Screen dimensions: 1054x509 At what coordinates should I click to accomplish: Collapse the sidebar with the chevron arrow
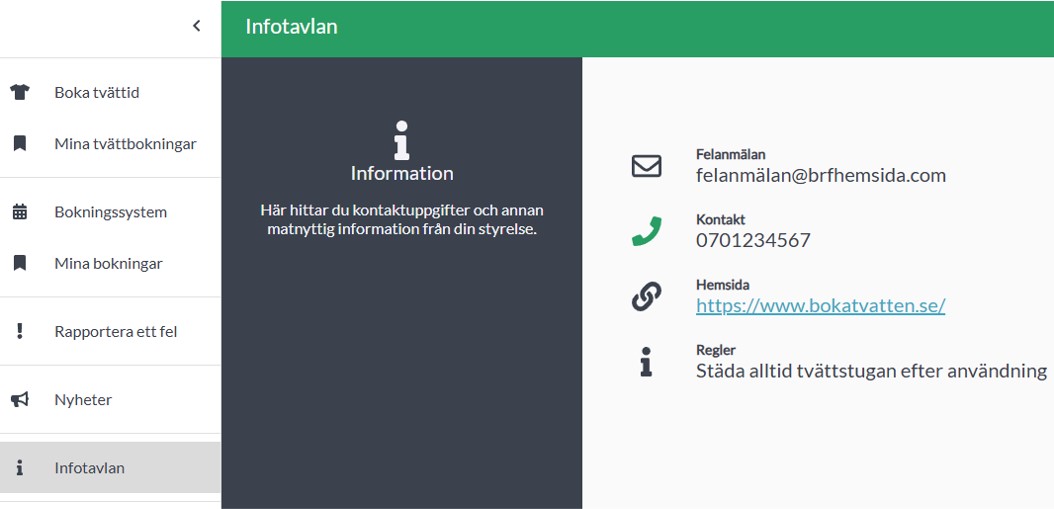(x=196, y=26)
